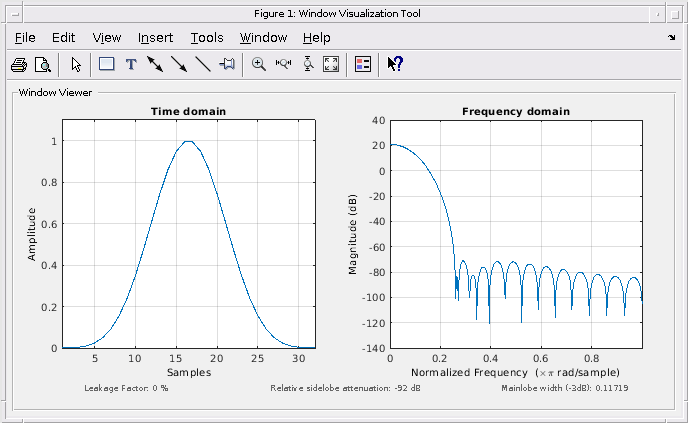
Task: Open the File menu
Action: click(25, 38)
